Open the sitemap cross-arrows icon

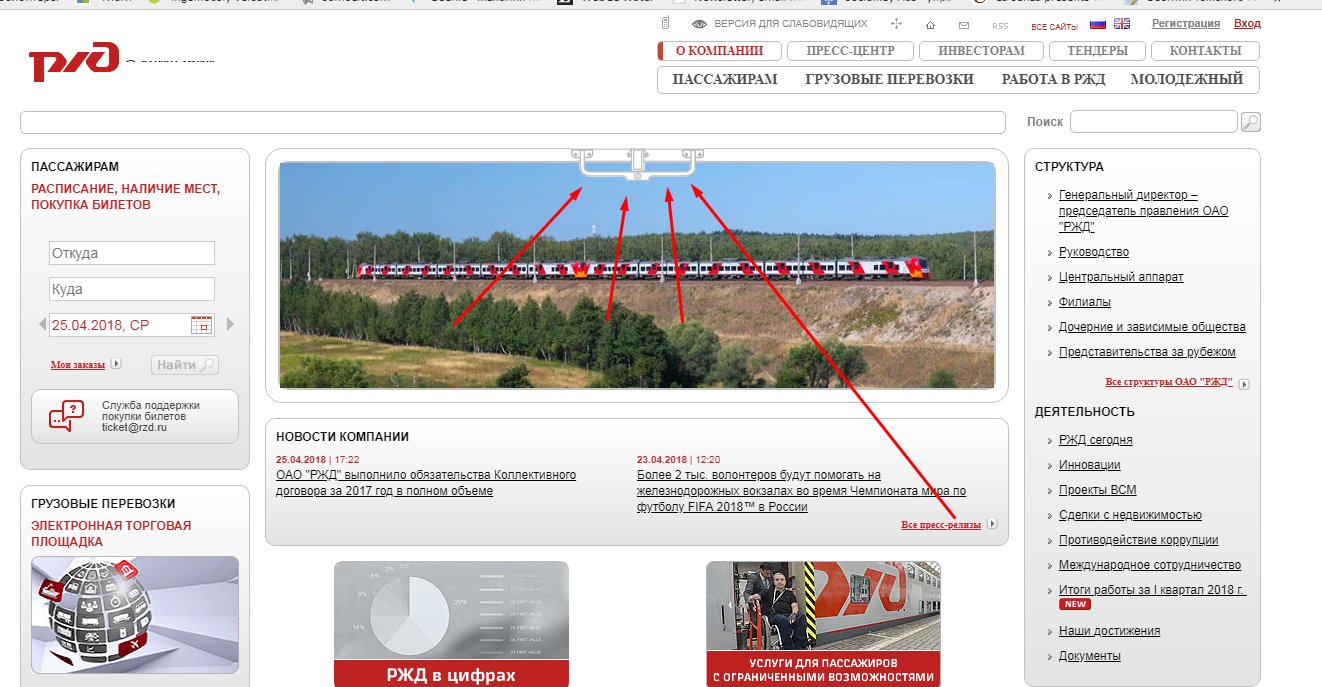[x=896, y=24]
